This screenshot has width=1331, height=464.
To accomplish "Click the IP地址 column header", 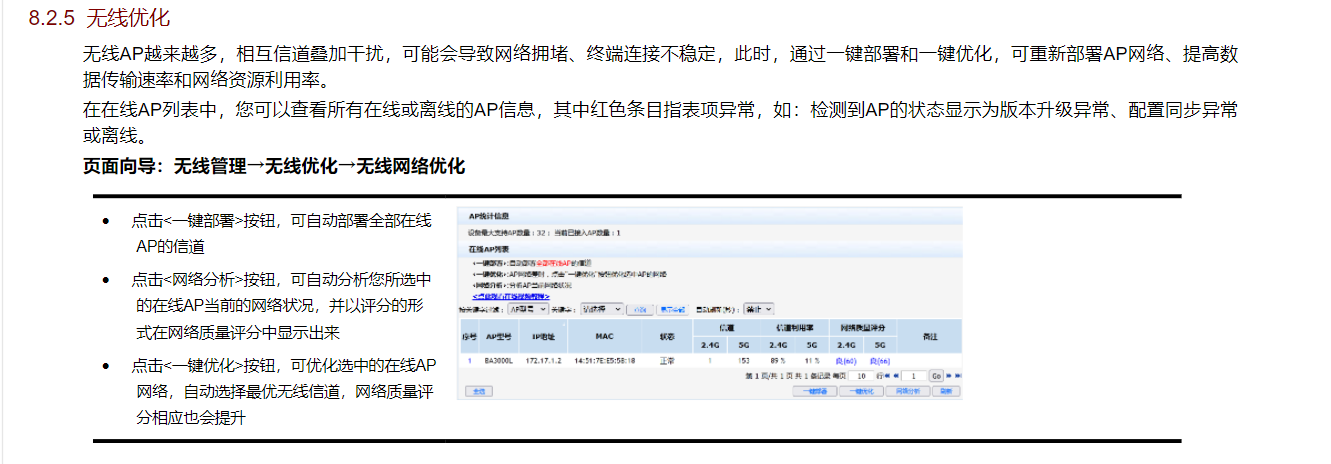I will tap(543, 336).
